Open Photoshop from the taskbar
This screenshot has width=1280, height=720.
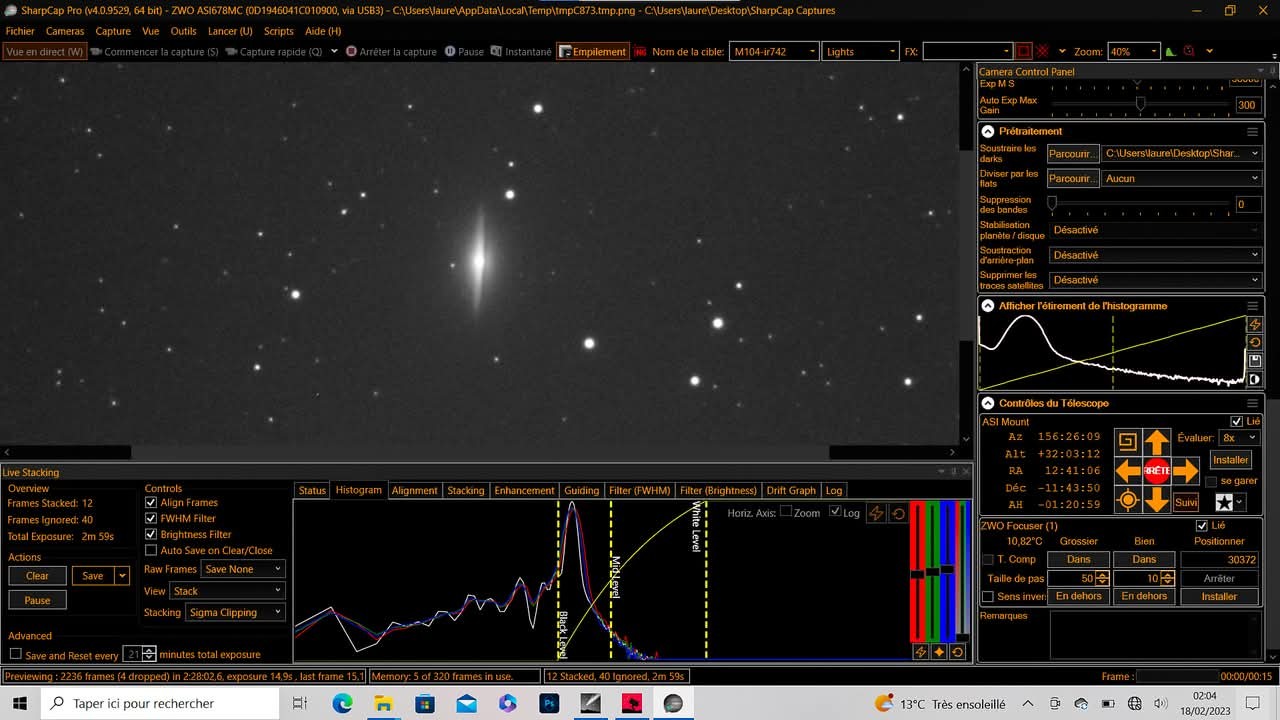(x=549, y=704)
